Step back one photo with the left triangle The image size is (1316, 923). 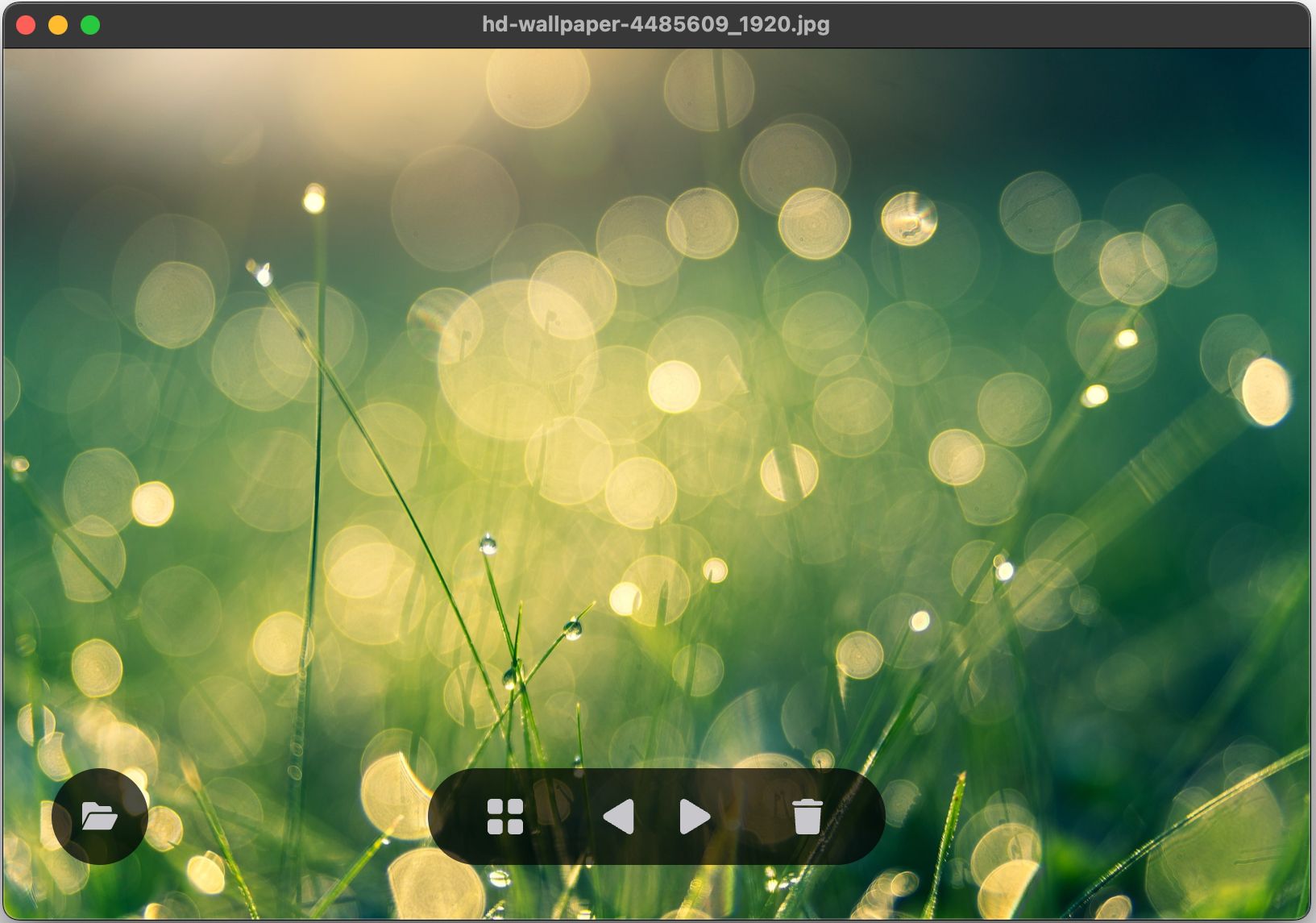[x=621, y=817]
